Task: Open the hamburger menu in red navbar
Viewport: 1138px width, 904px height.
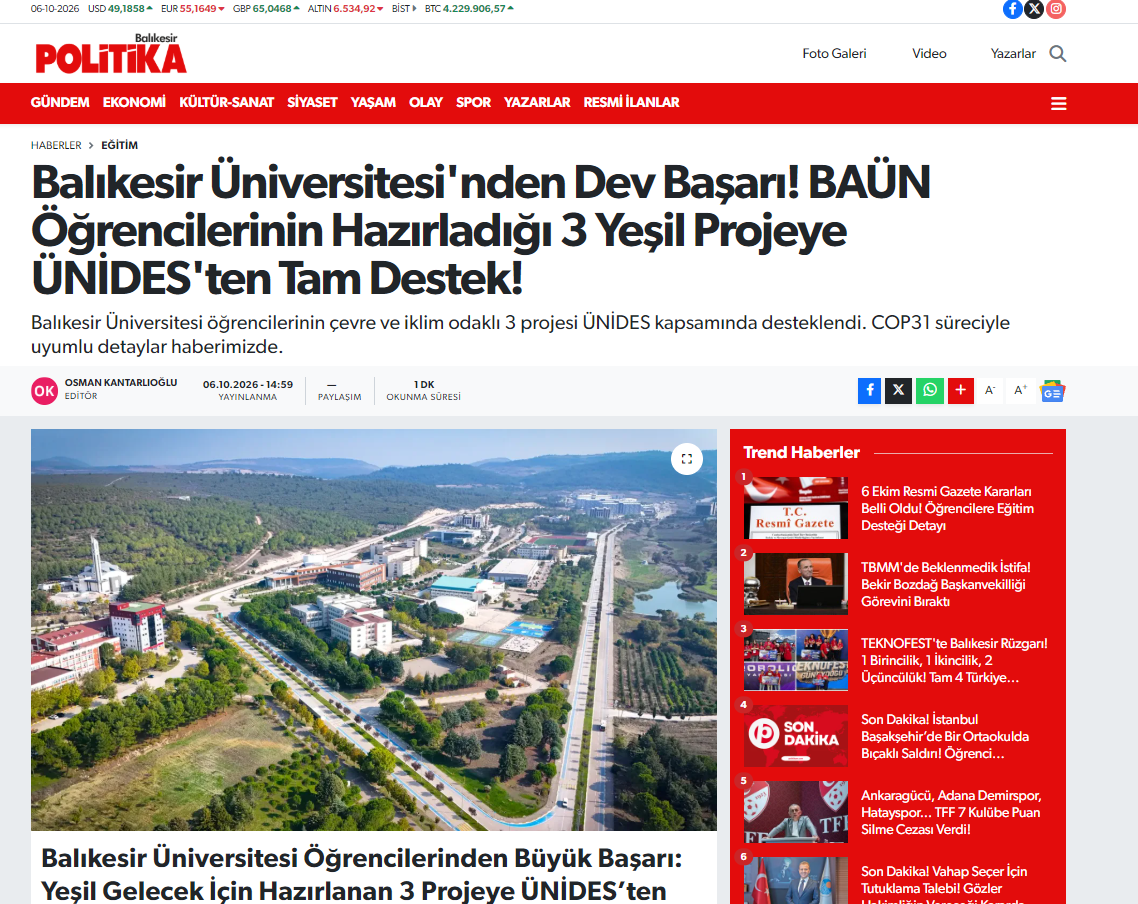Action: click(x=1058, y=104)
